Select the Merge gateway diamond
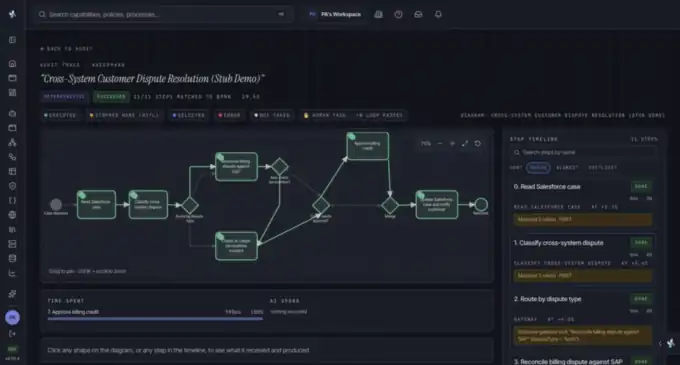The width and height of the screenshot is (680, 365). [390, 205]
